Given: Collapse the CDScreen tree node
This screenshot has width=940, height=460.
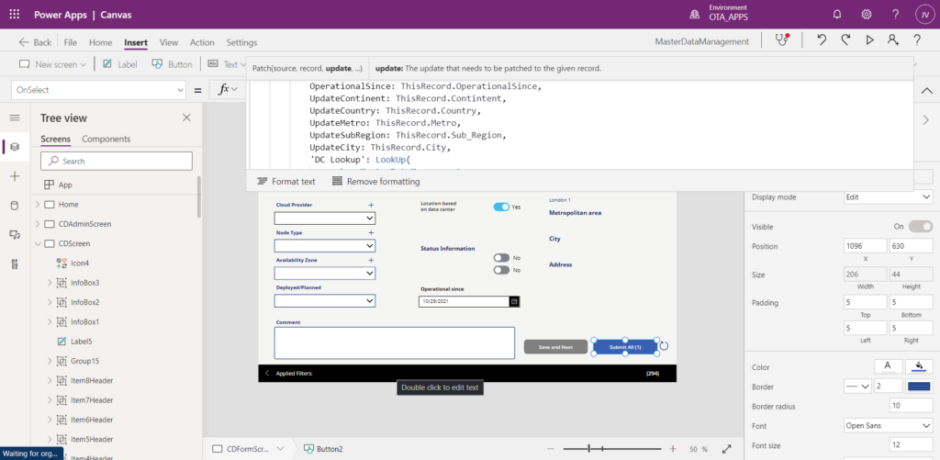Looking at the screenshot, I should [x=38, y=243].
